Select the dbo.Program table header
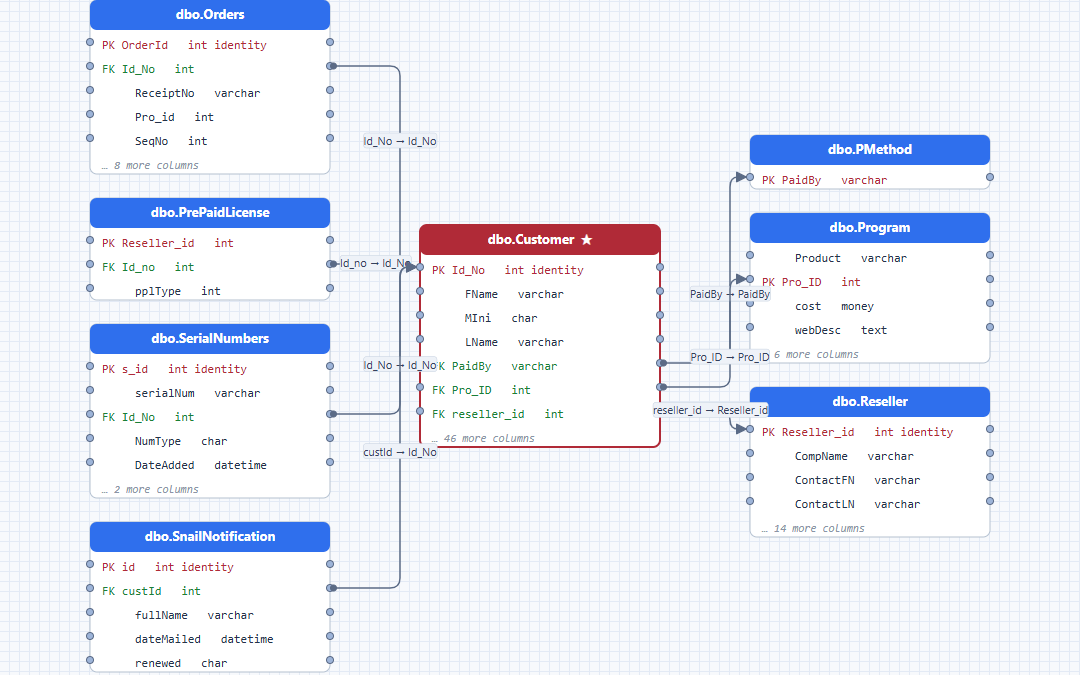 (870, 228)
